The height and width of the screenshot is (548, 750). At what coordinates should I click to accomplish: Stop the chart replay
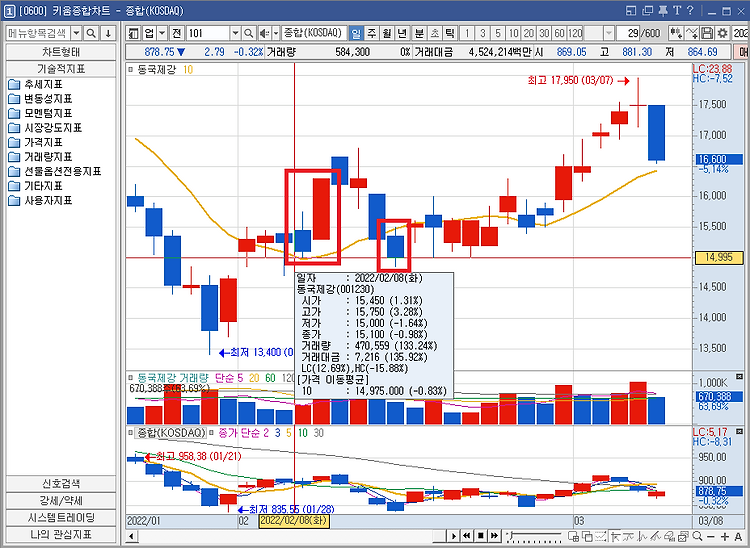click(480, 536)
